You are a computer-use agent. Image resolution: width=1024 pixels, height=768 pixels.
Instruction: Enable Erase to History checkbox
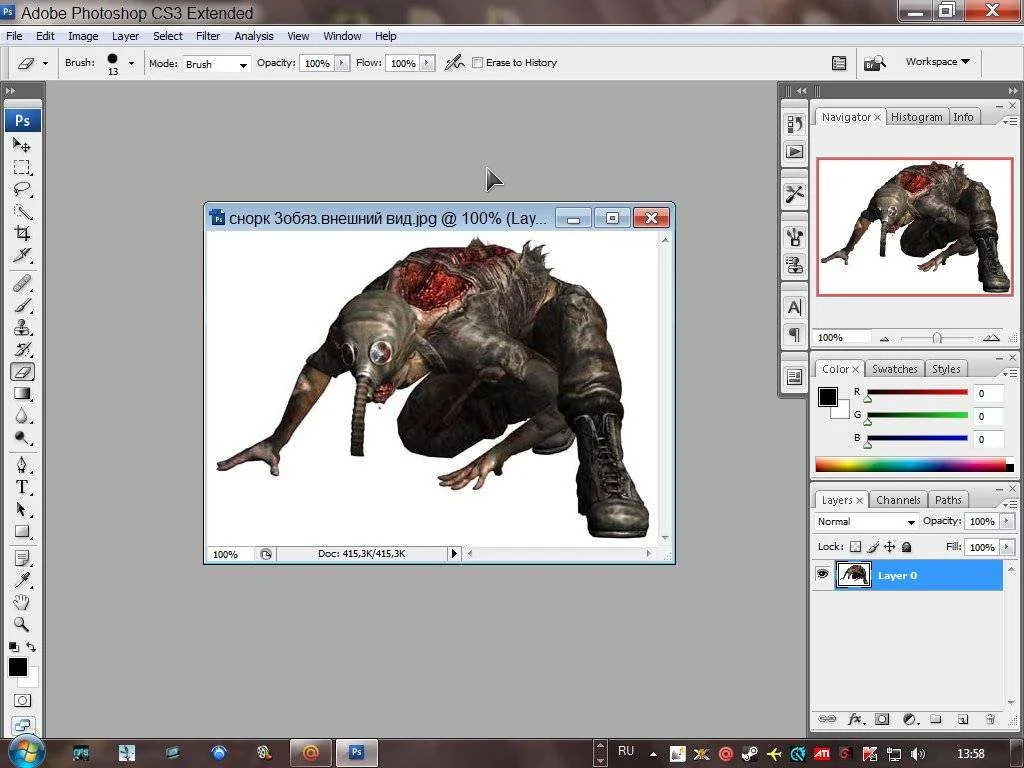click(x=478, y=63)
